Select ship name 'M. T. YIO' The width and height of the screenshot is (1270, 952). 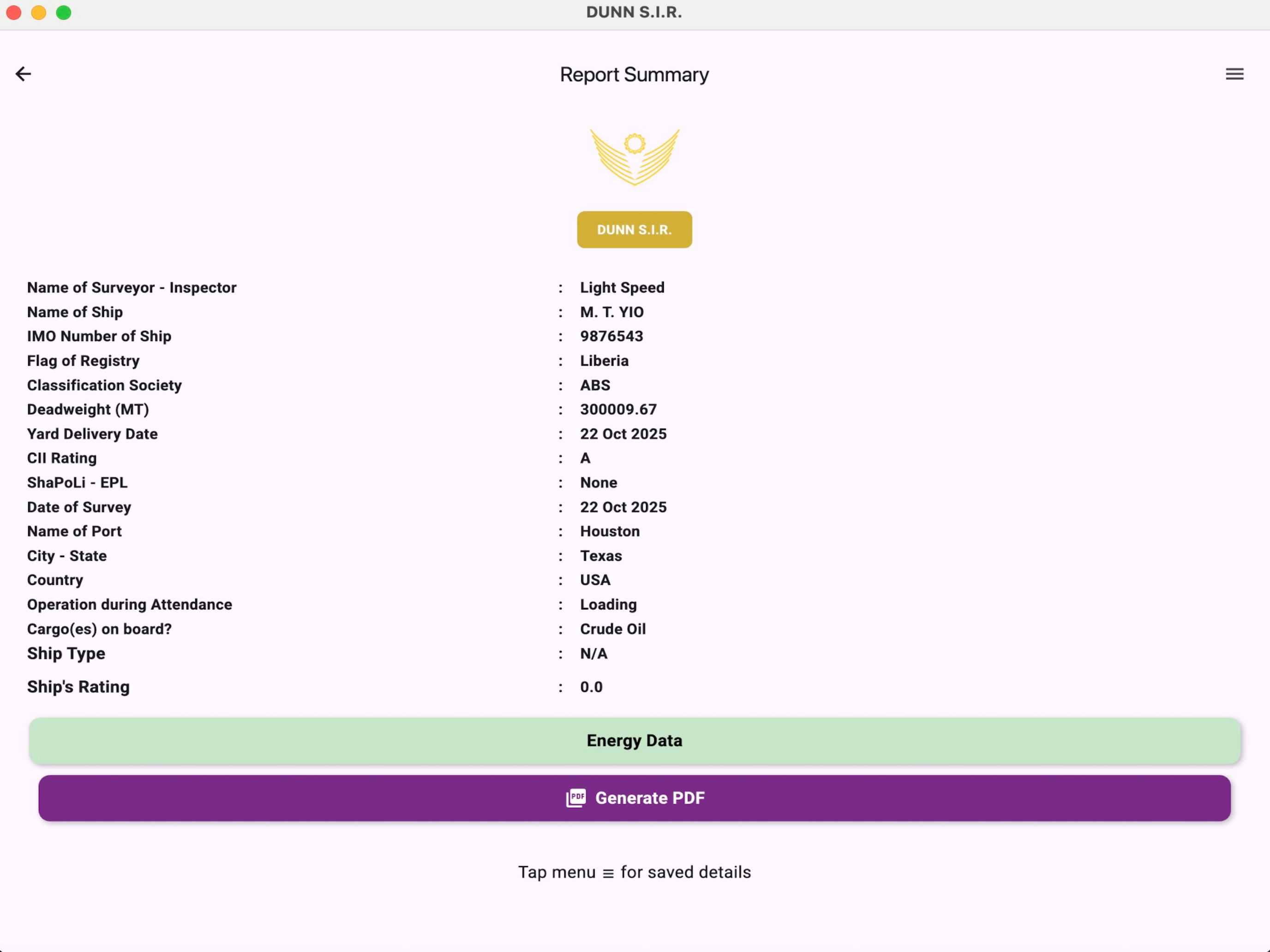pyautogui.click(x=611, y=312)
